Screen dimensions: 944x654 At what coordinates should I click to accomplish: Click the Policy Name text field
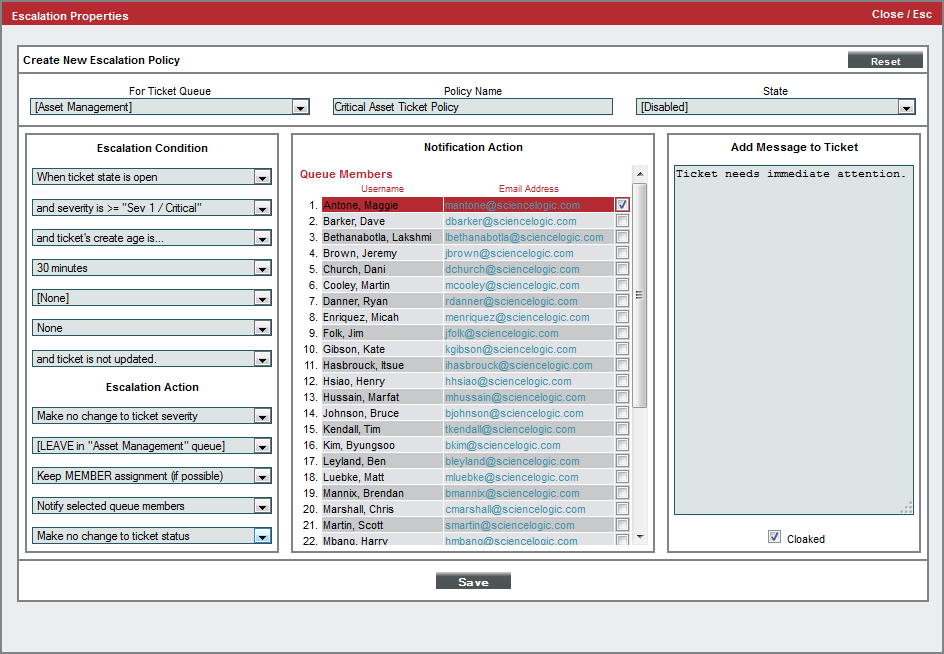472,107
